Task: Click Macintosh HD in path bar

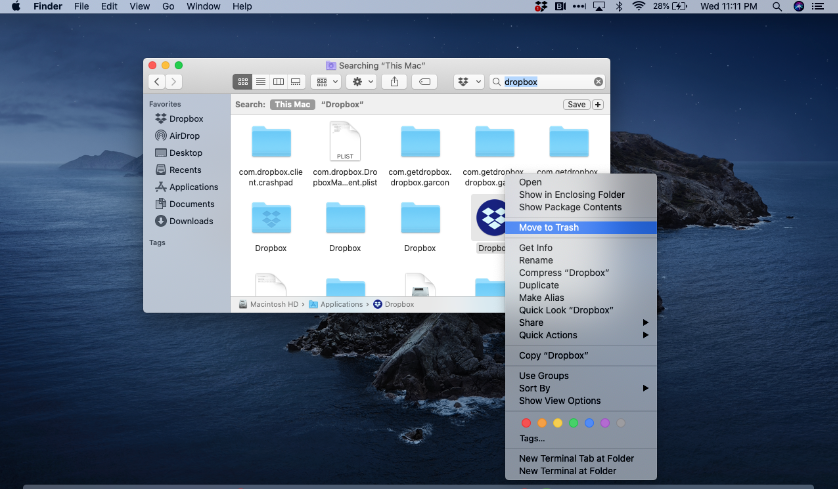Action: point(269,304)
